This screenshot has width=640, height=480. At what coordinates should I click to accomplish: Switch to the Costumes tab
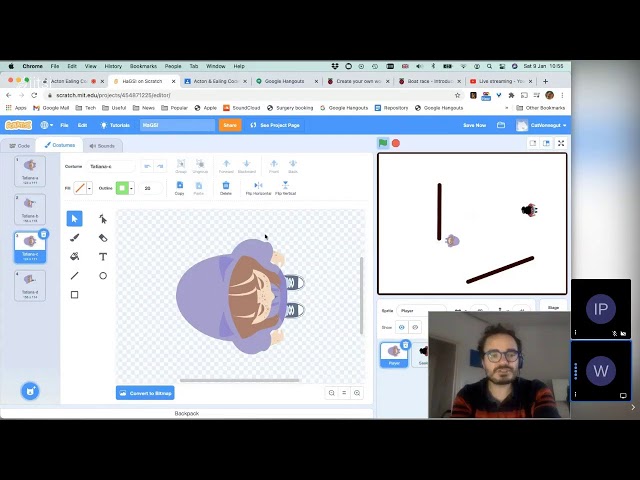tap(60, 145)
